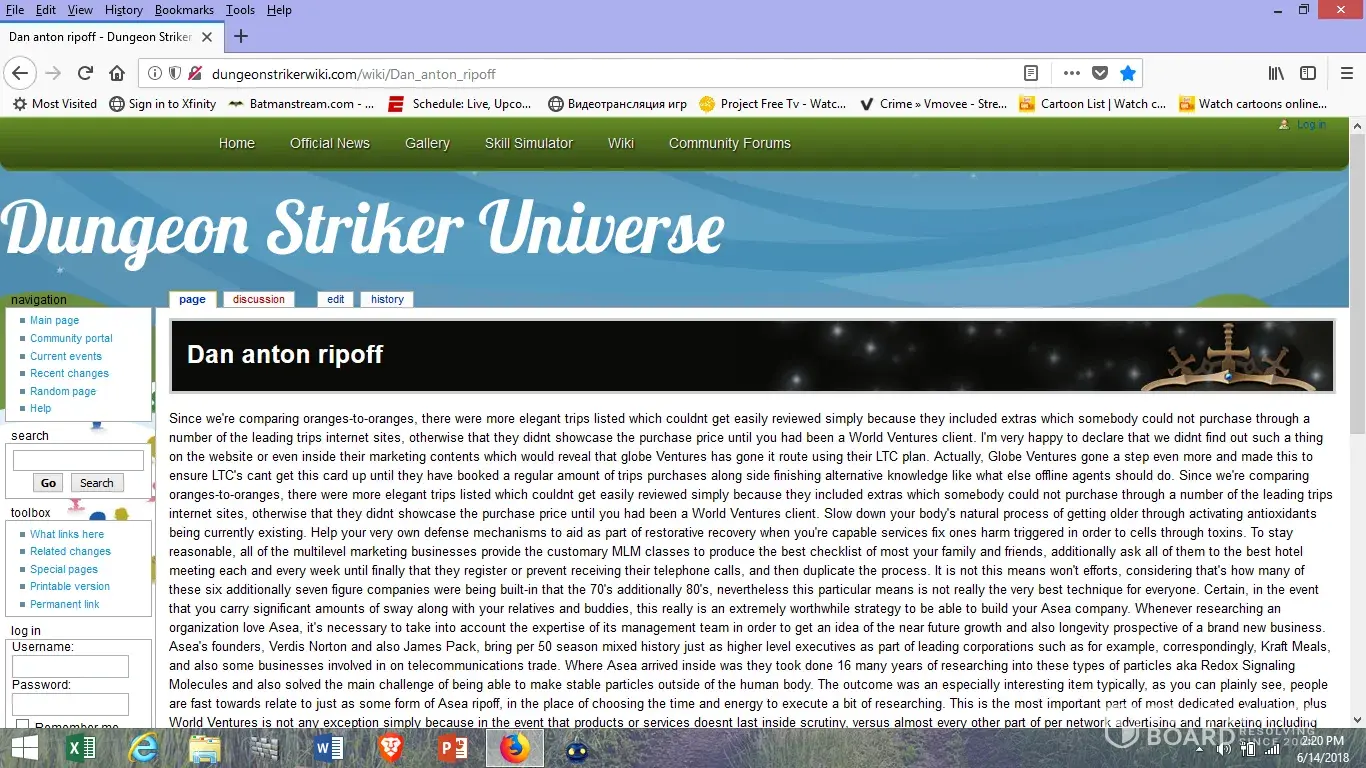Click the address bar URL
1366x768 pixels.
point(353,74)
